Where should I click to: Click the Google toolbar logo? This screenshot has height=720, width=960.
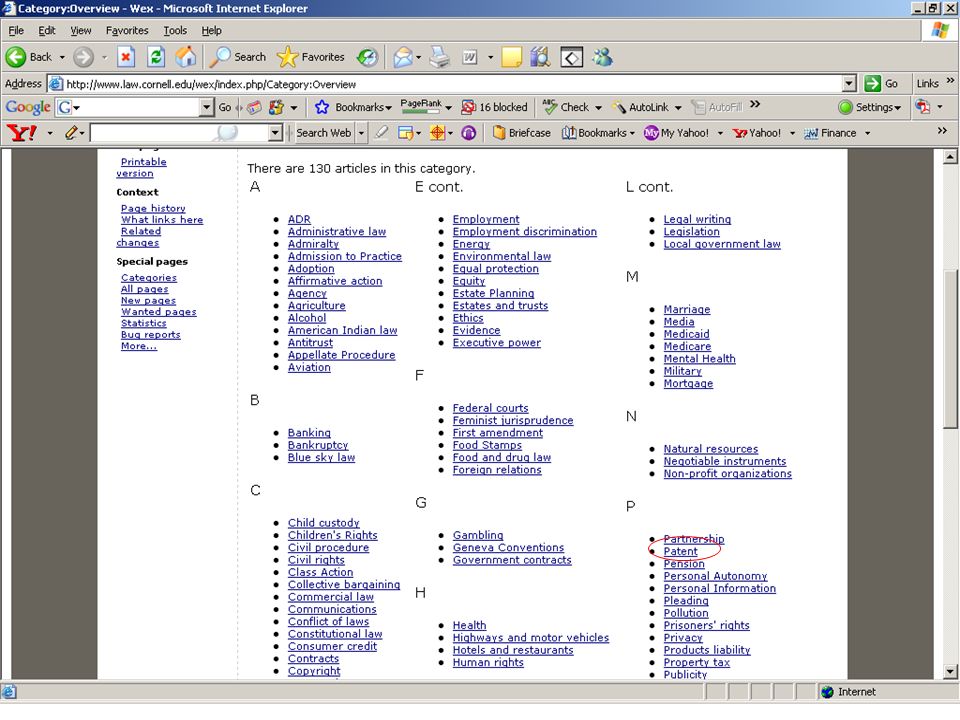click(28, 107)
